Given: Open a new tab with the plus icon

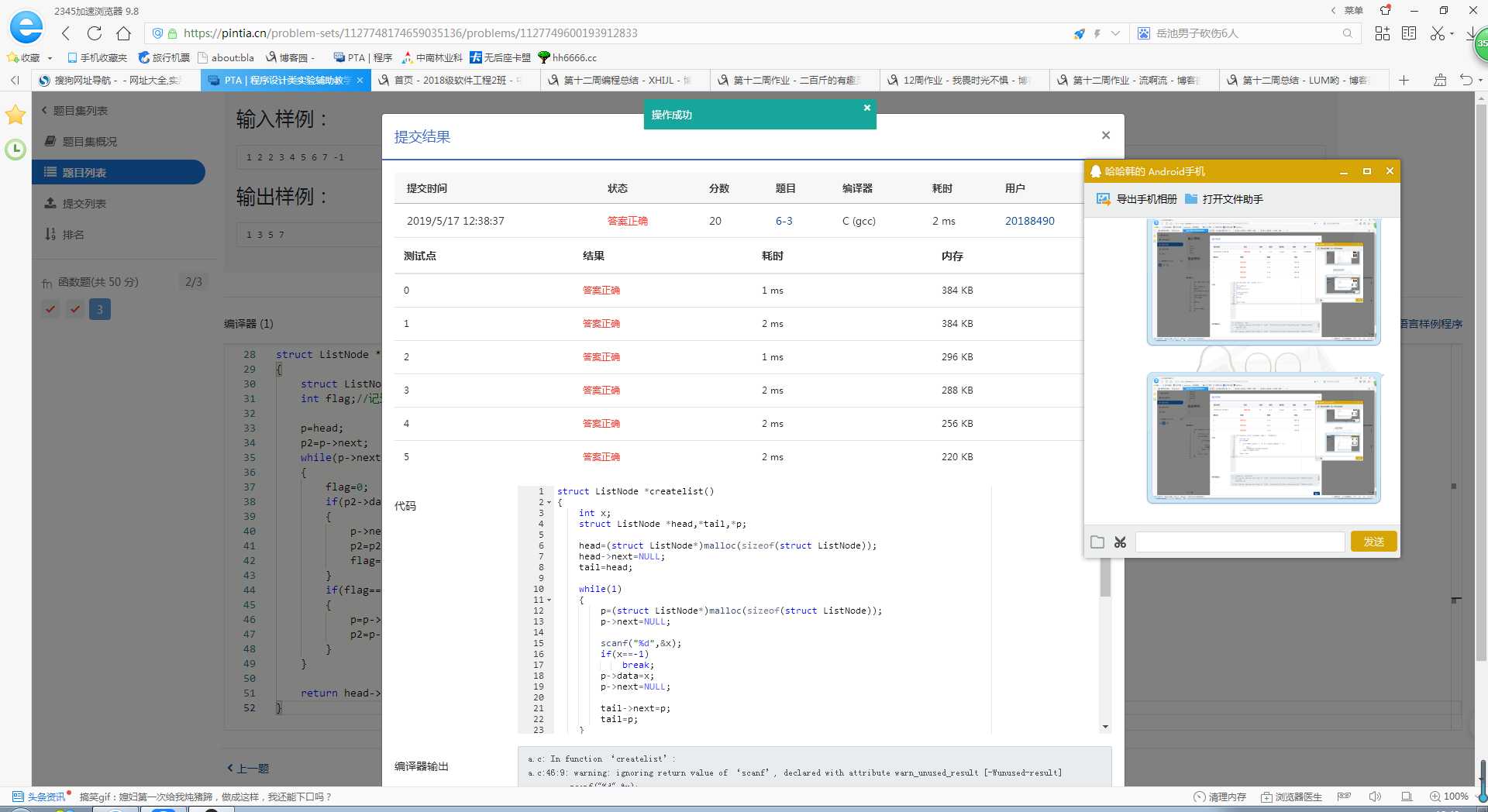Looking at the screenshot, I should click(1404, 80).
